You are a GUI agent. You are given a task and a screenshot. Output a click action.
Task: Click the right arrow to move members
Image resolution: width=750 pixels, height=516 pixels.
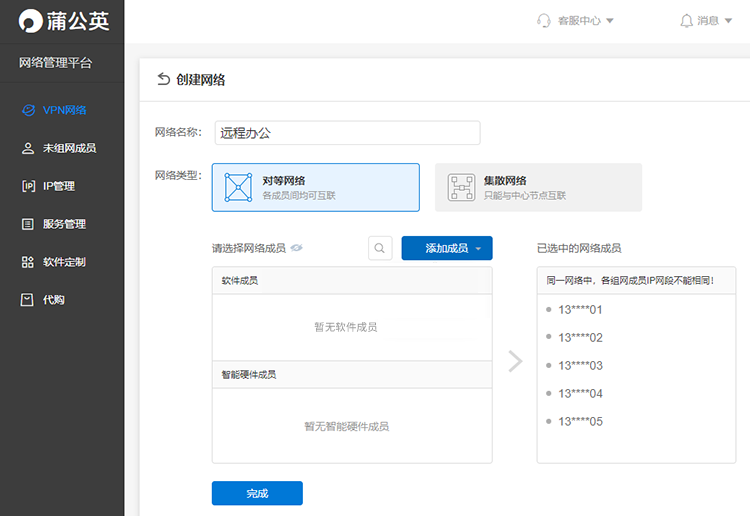pyautogui.click(x=515, y=361)
